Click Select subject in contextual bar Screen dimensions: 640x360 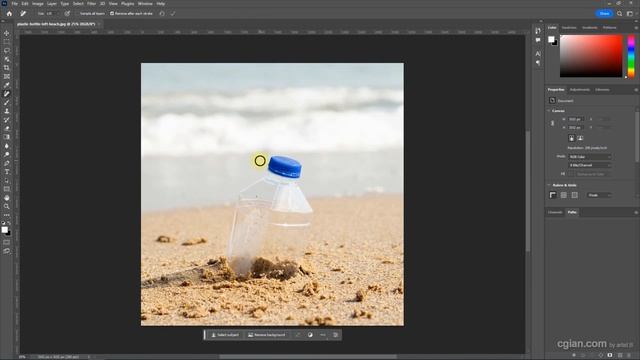(225, 335)
